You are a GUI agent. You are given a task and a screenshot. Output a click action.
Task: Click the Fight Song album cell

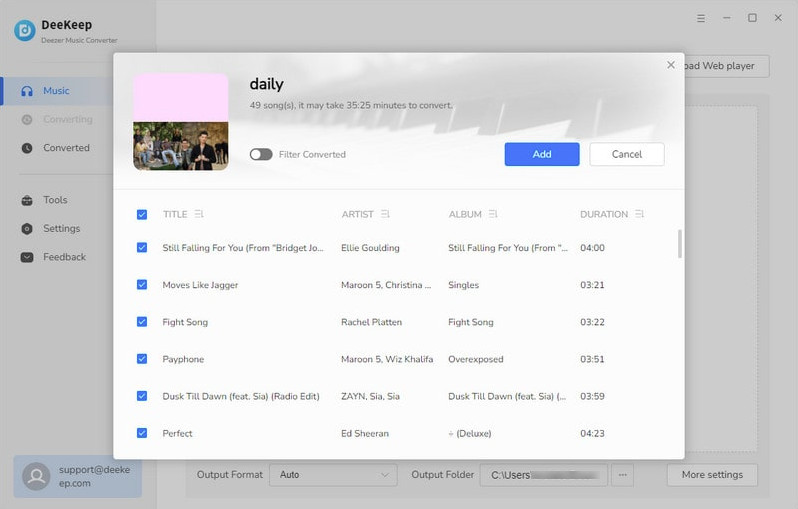tap(470, 322)
